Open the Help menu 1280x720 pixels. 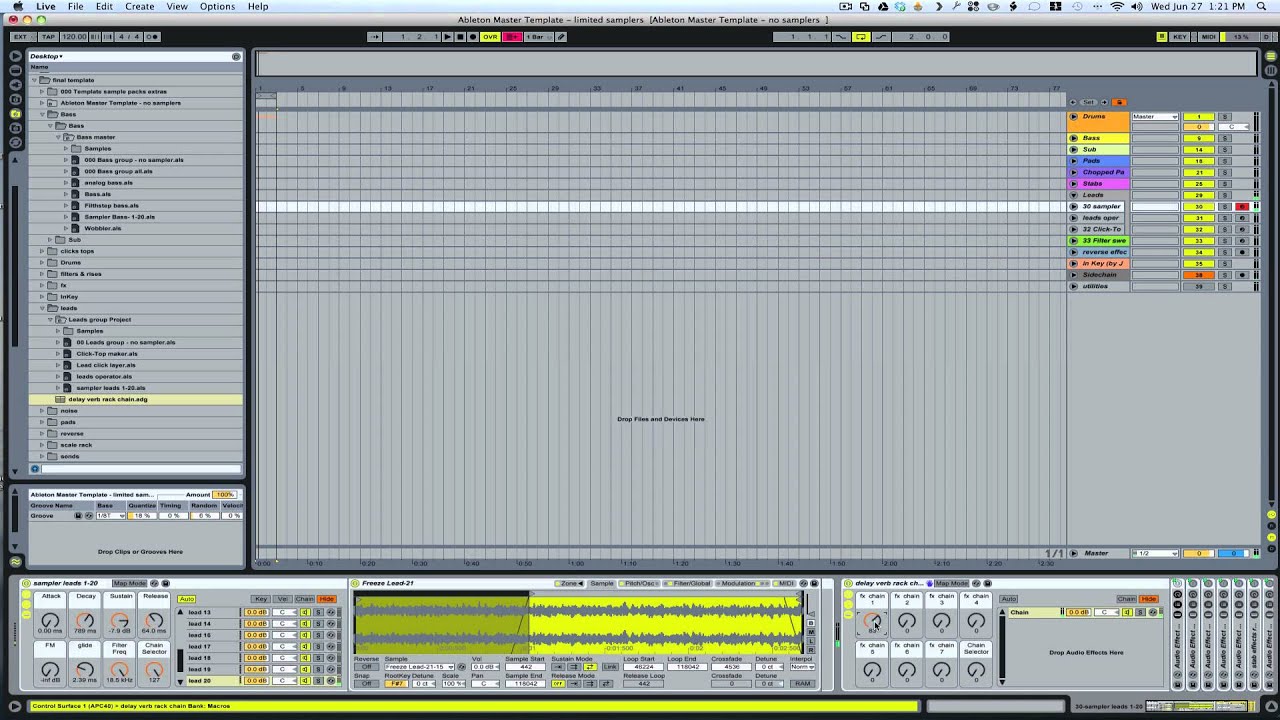pos(258,7)
